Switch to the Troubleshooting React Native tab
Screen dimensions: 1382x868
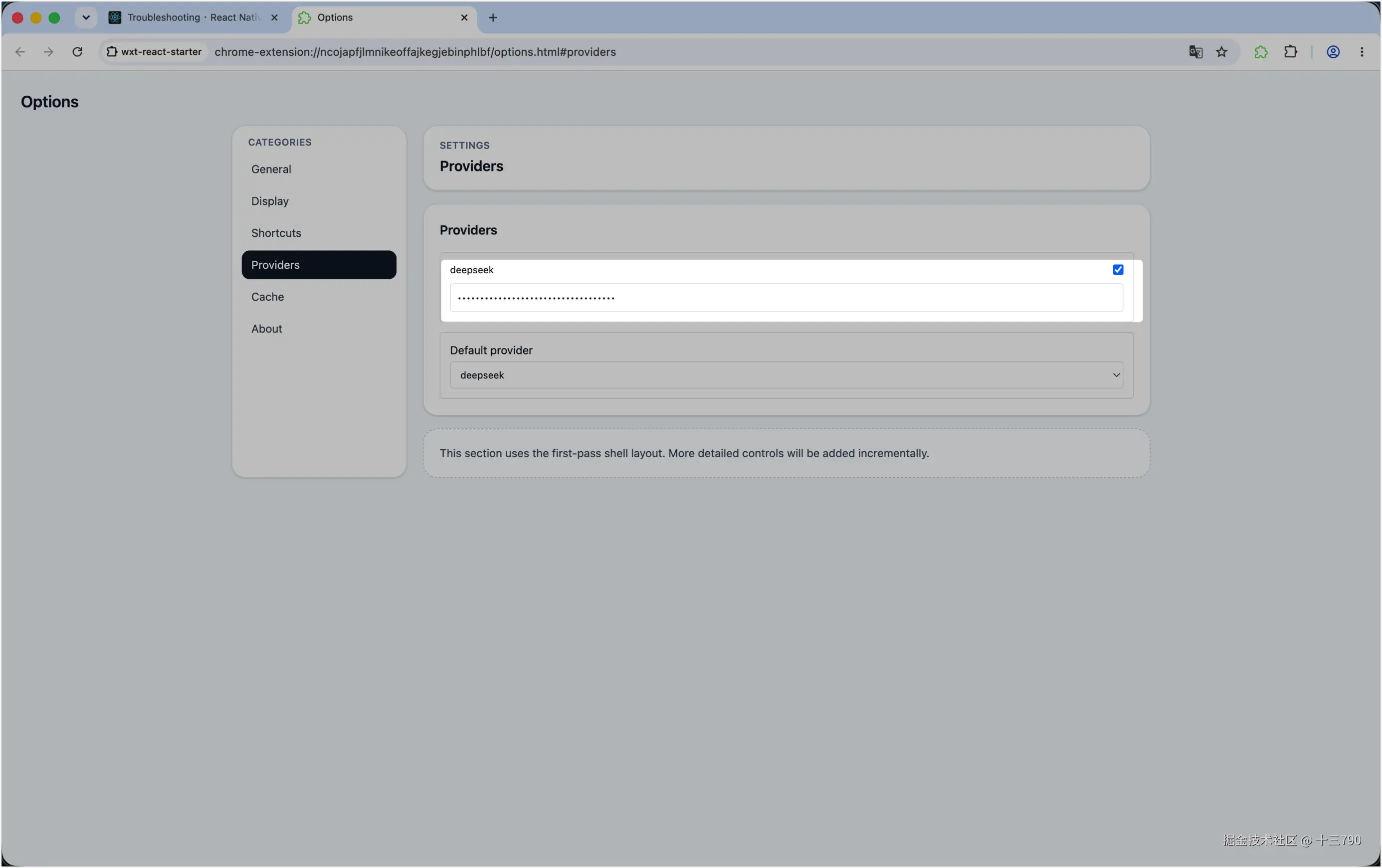coord(193,18)
